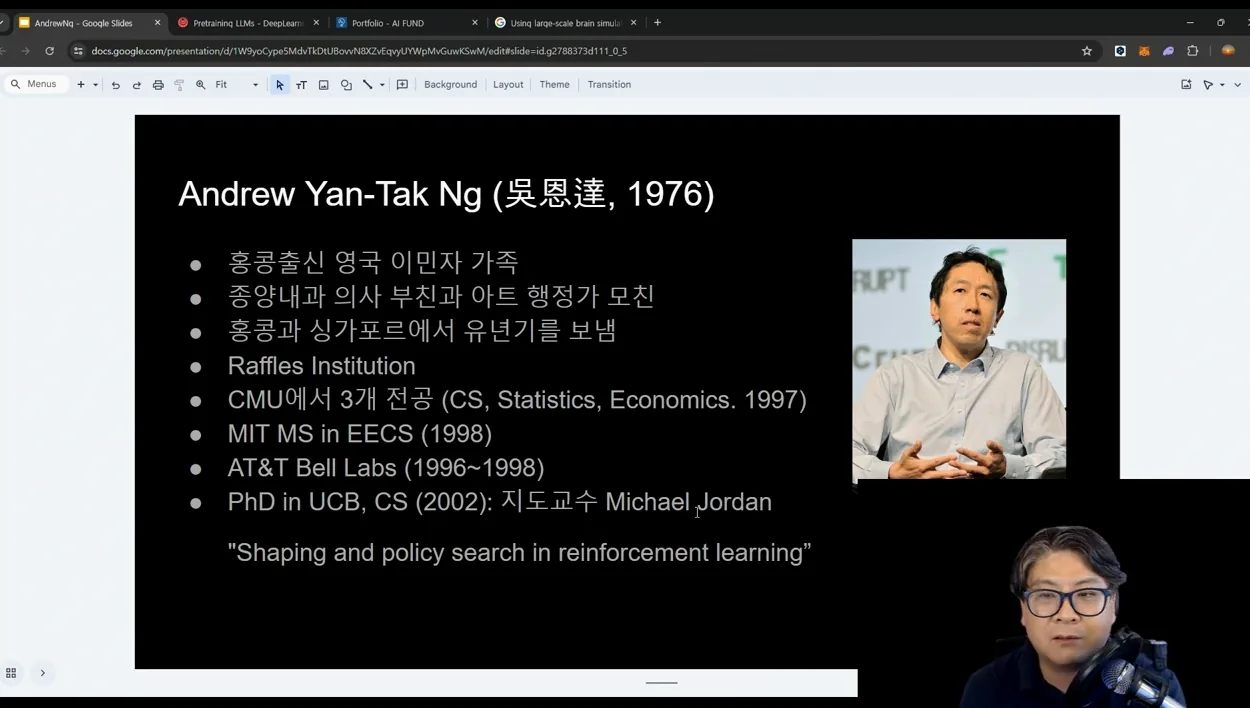
Task: Activate the paint format tool
Action: point(179,85)
